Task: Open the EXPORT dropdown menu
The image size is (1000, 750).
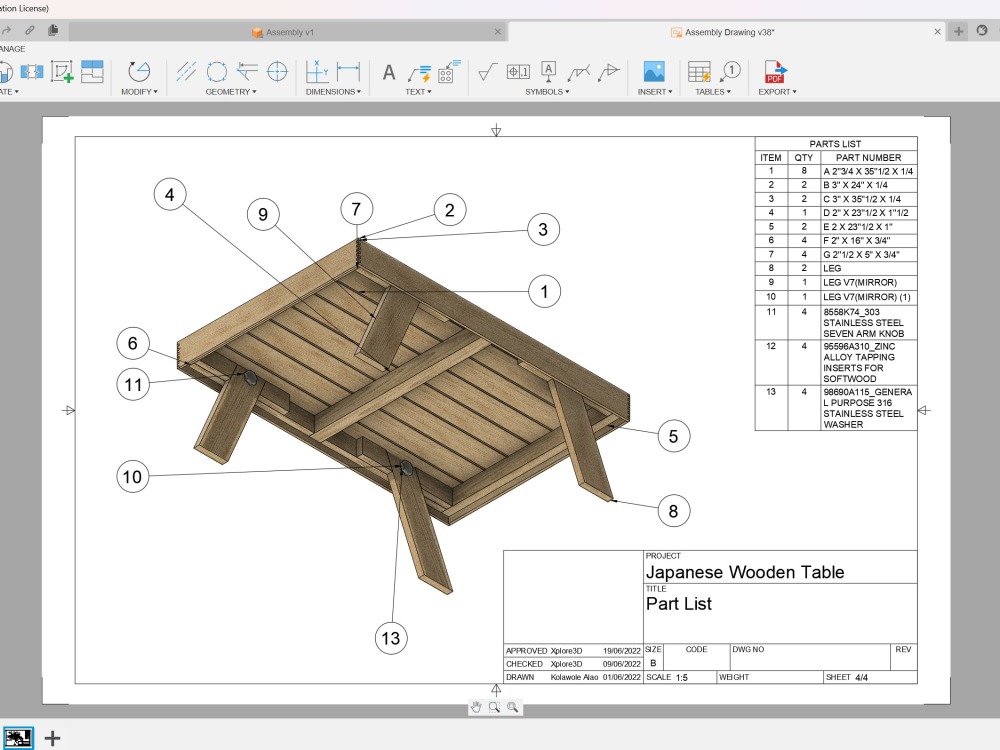Action: click(777, 92)
